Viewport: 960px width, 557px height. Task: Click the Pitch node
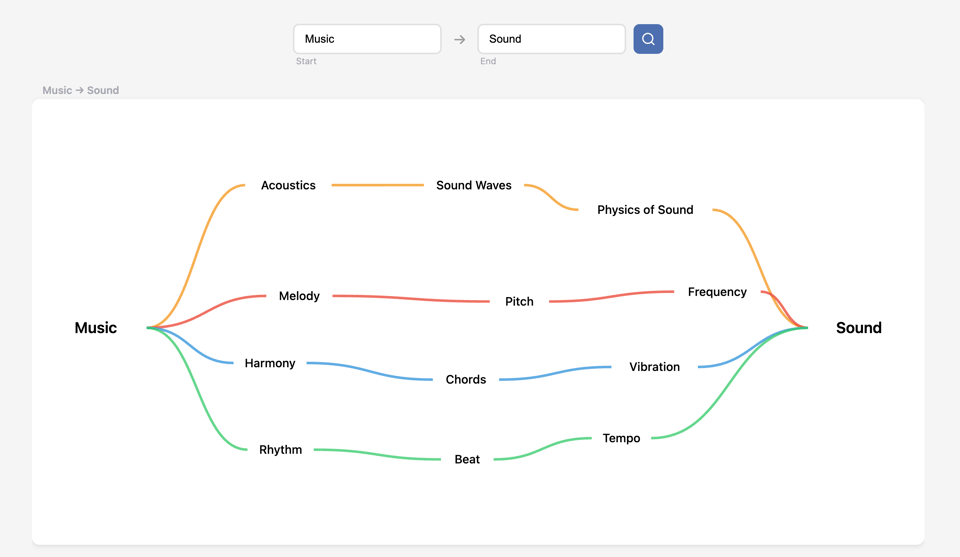pyautogui.click(x=519, y=301)
